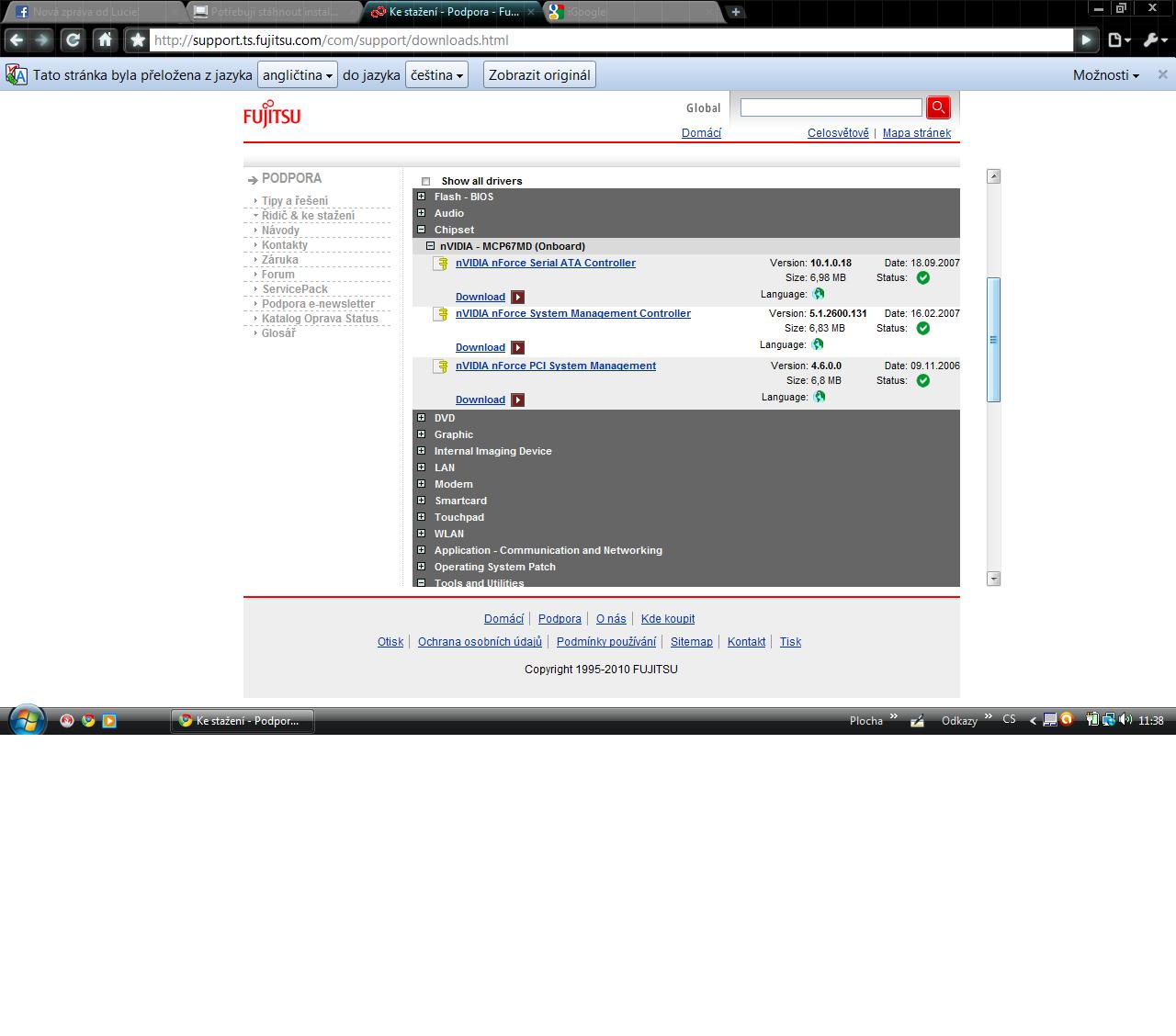Expand the Touchpad category
Screen dimensions: 1176x1036
421,517
